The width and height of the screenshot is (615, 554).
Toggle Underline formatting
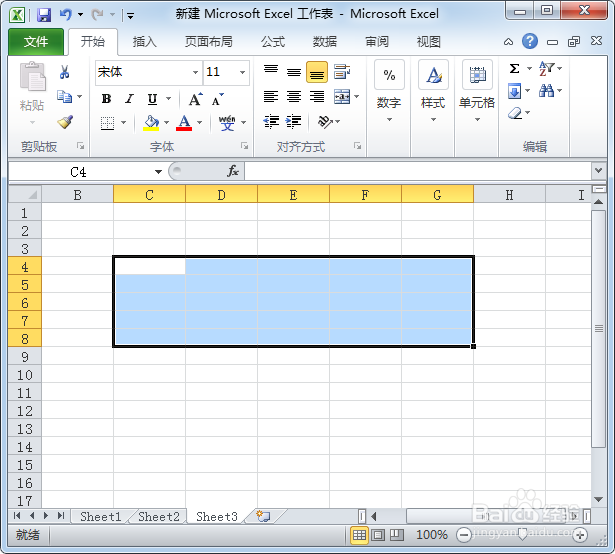152,99
